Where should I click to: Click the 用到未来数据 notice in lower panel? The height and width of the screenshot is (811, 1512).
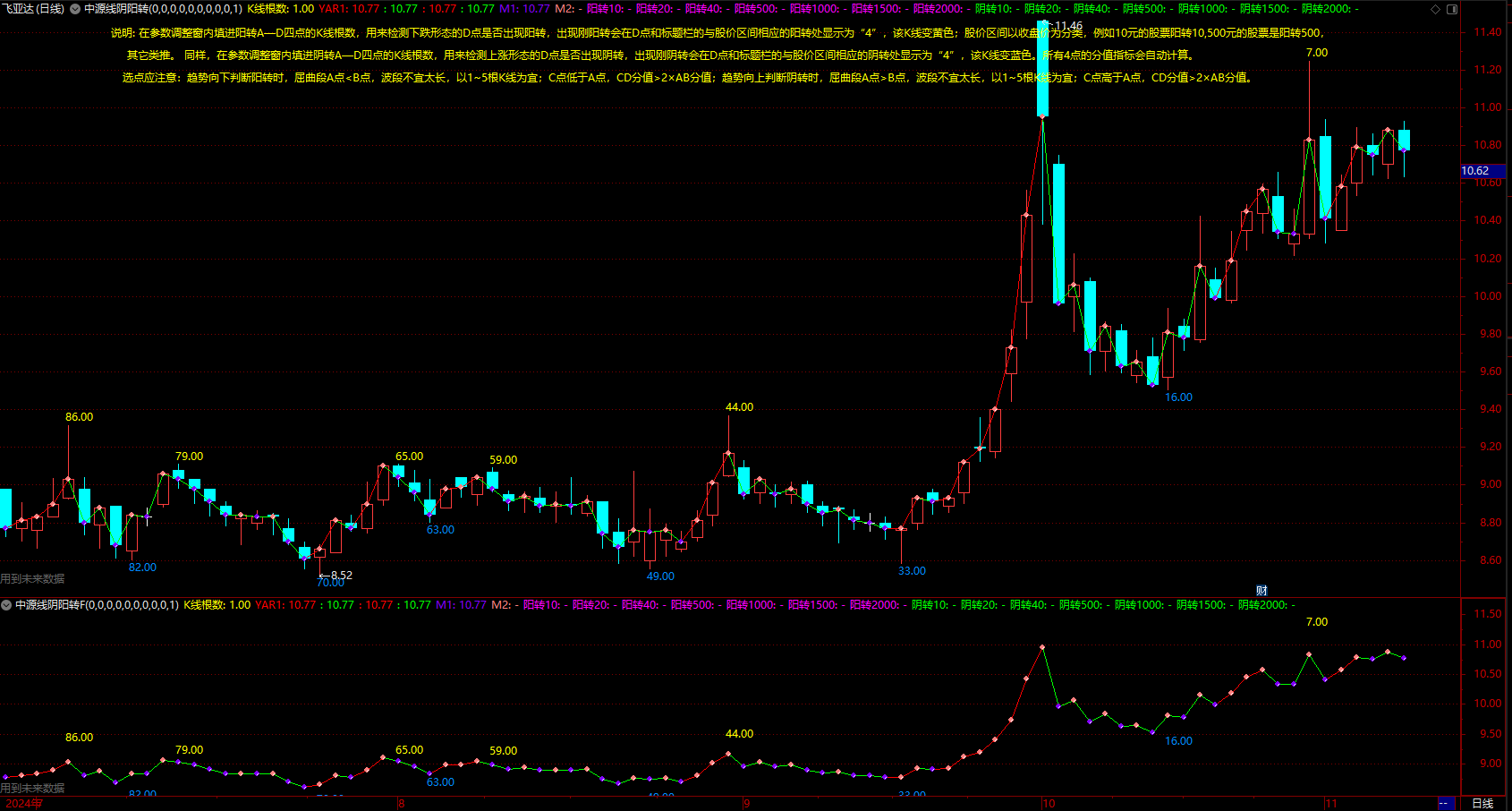point(32,789)
